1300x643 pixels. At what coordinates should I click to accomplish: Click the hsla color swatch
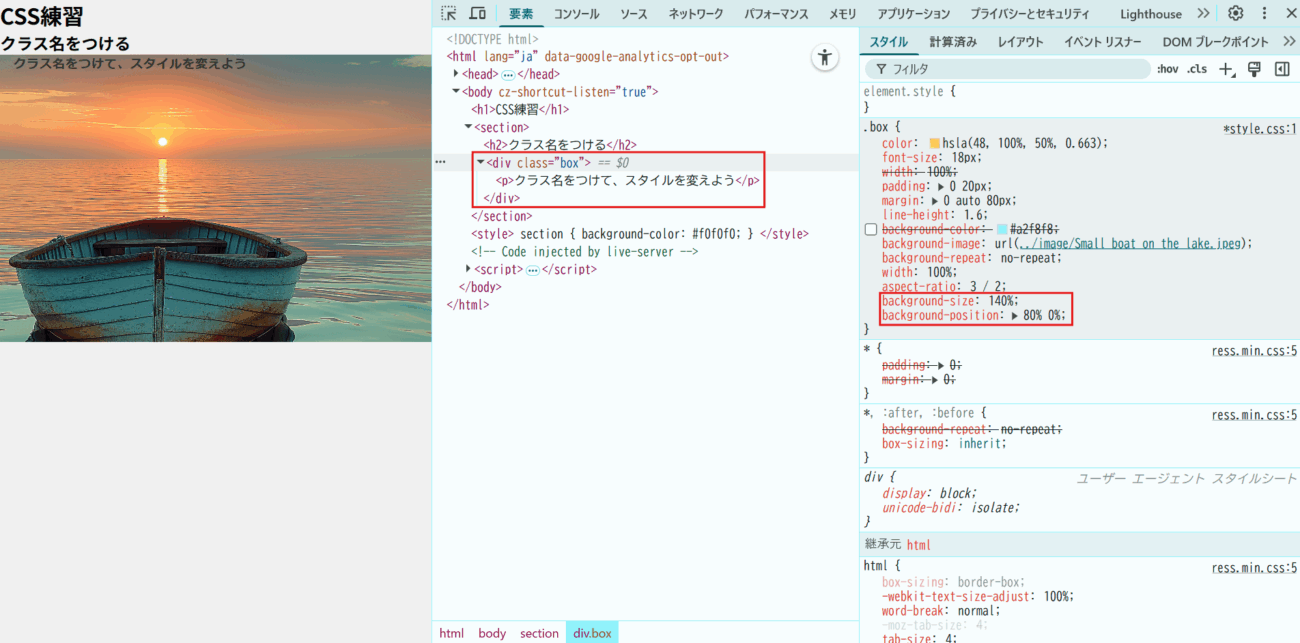(x=935, y=144)
